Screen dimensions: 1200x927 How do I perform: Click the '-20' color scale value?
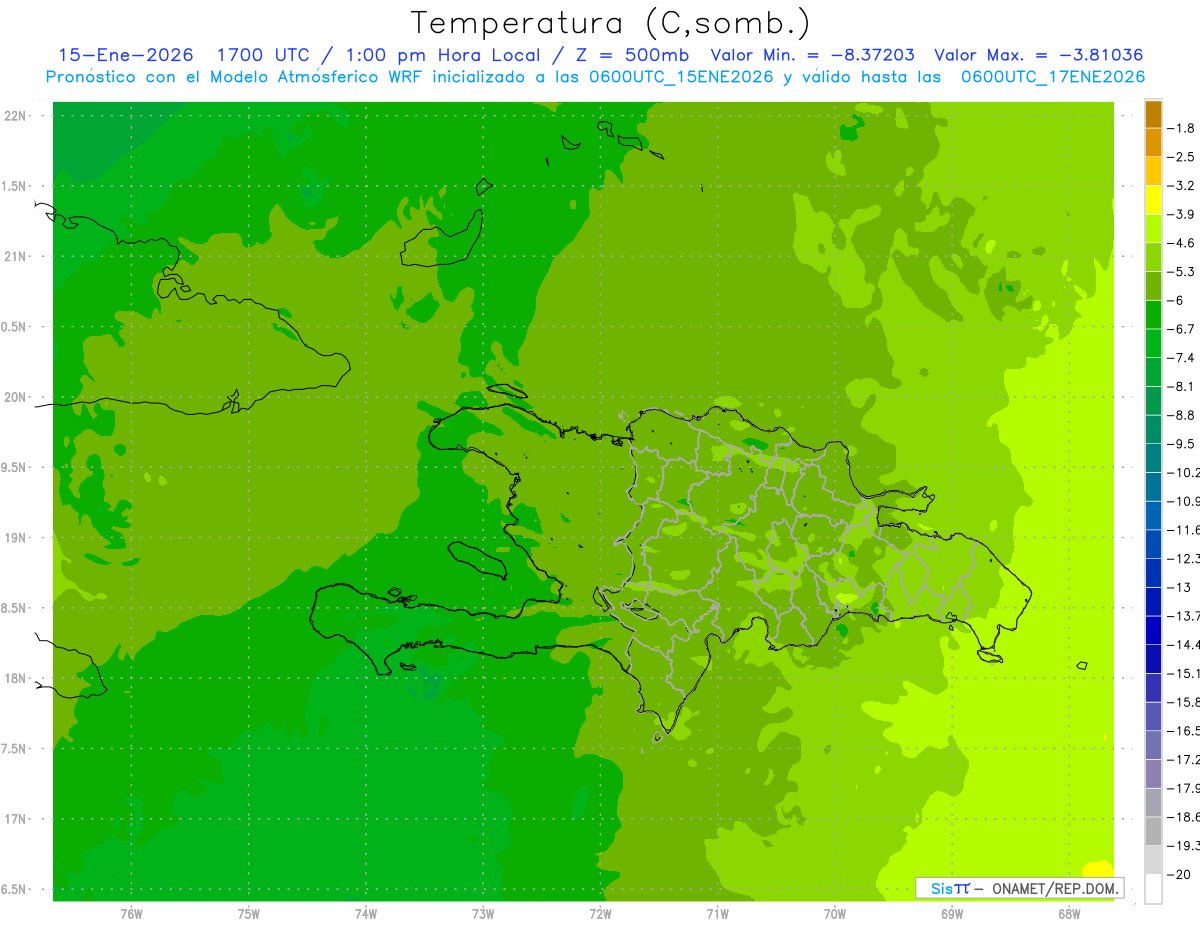tap(1178, 875)
